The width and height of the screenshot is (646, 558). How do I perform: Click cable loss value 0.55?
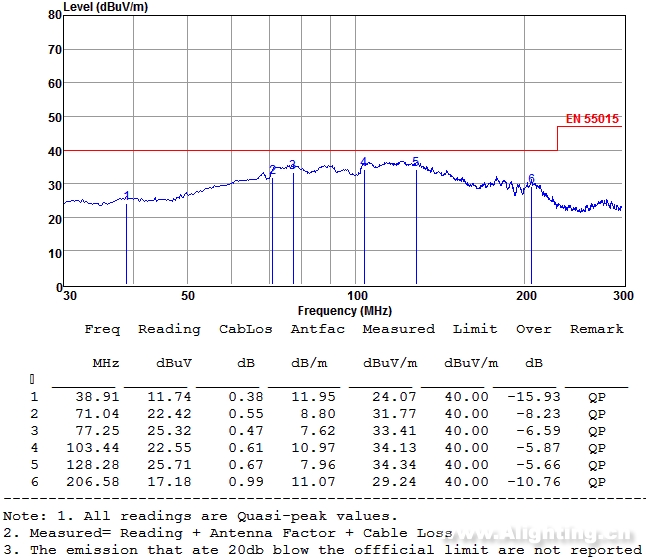[x=246, y=414]
